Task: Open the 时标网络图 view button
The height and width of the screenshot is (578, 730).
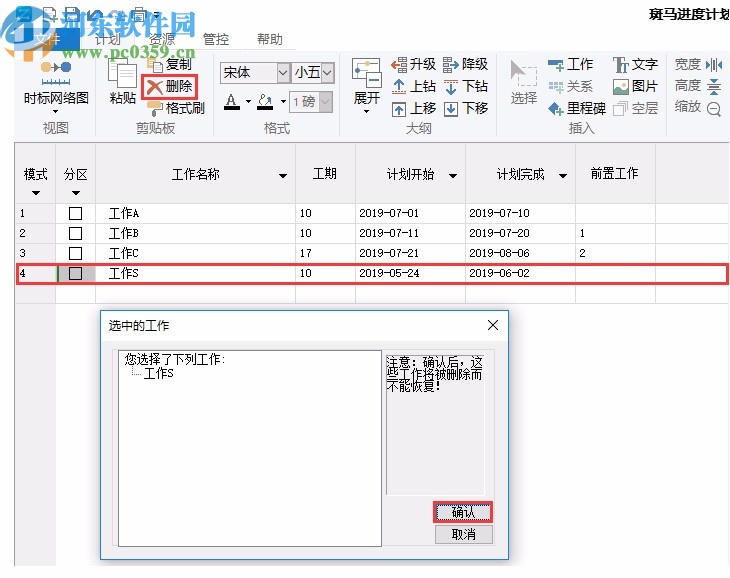Action: pos(56,86)
